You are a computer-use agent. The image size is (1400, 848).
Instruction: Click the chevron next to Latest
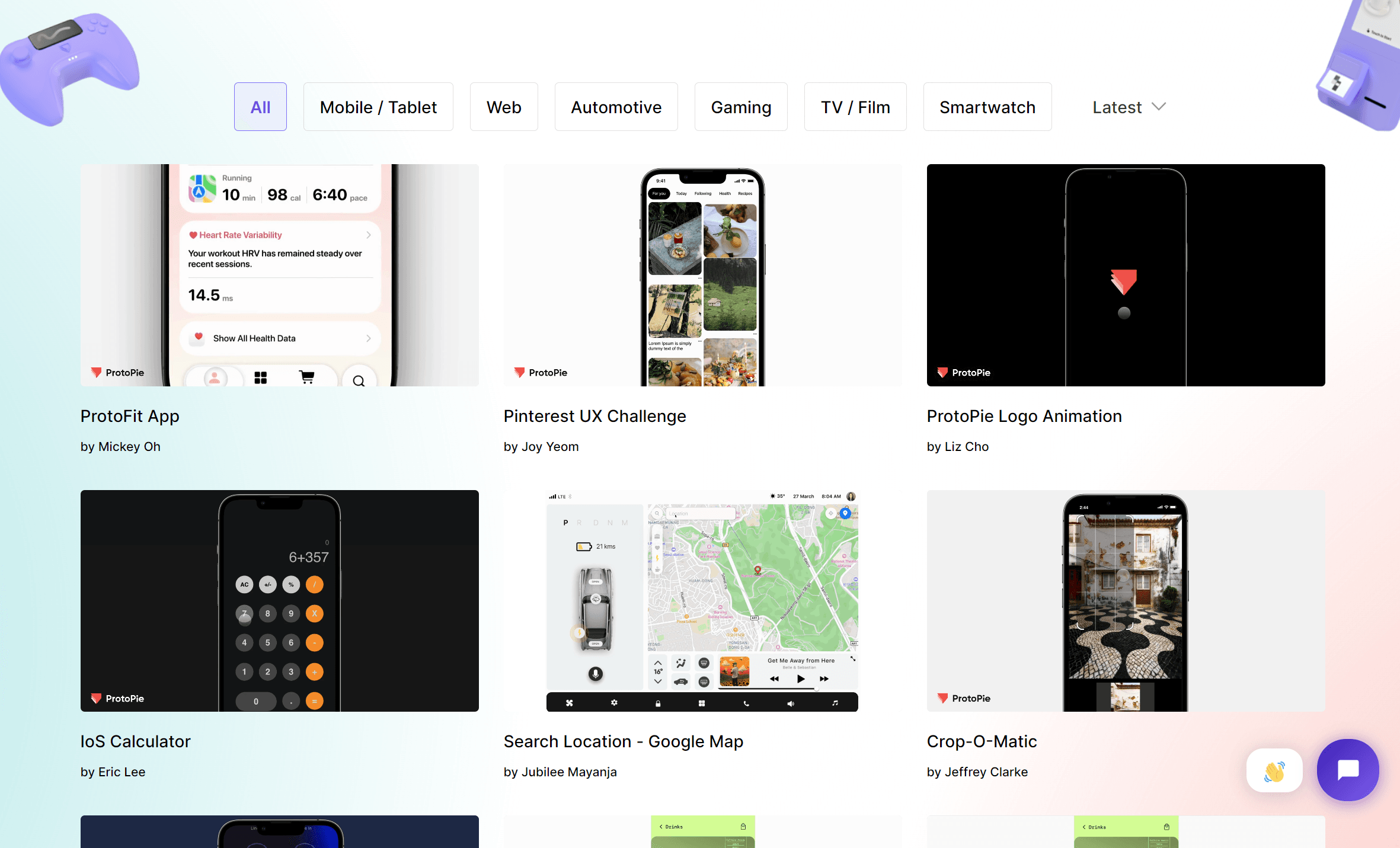(x=1159, y=107)
